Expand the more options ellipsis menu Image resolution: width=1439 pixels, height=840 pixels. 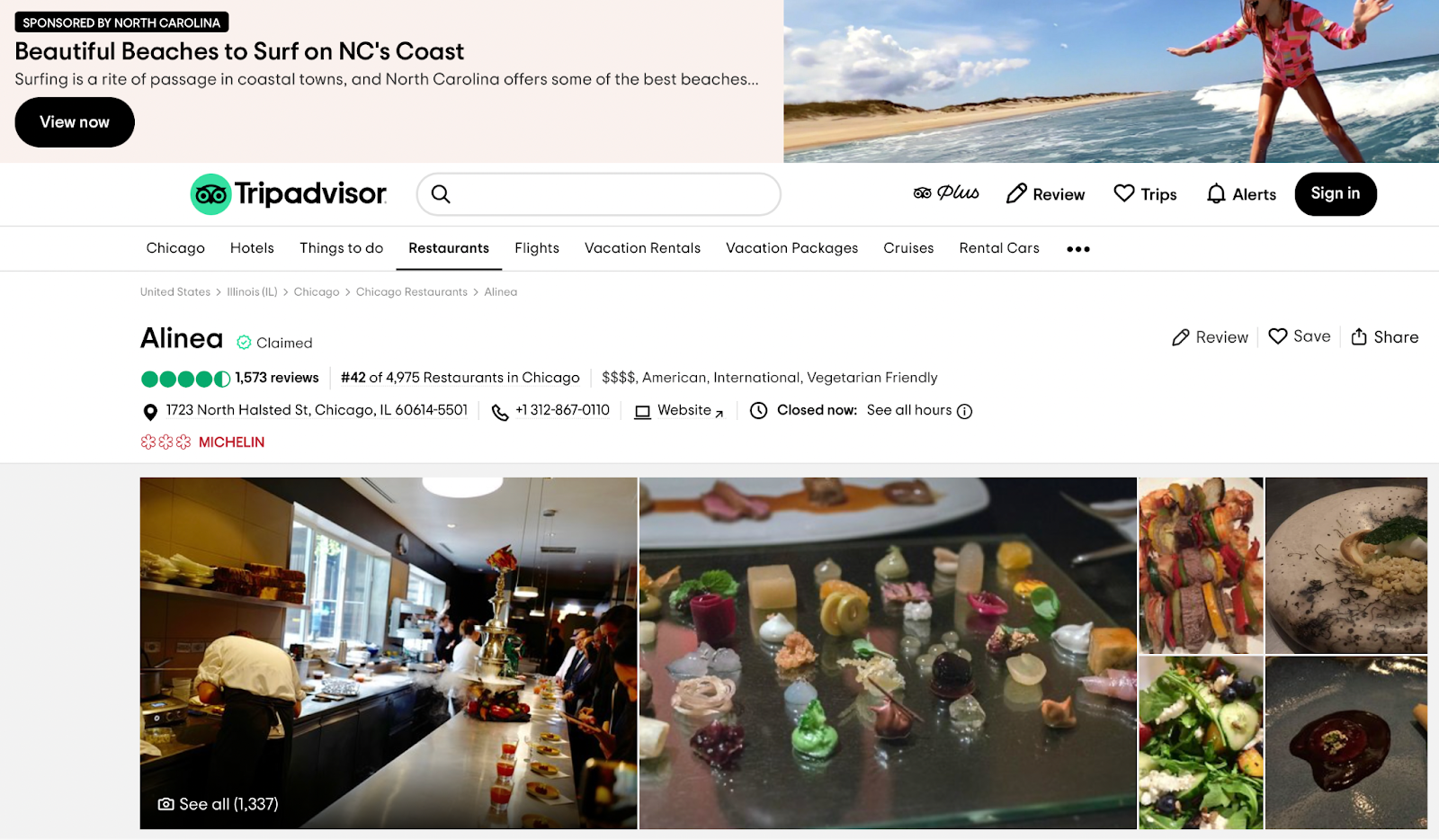1078,249
